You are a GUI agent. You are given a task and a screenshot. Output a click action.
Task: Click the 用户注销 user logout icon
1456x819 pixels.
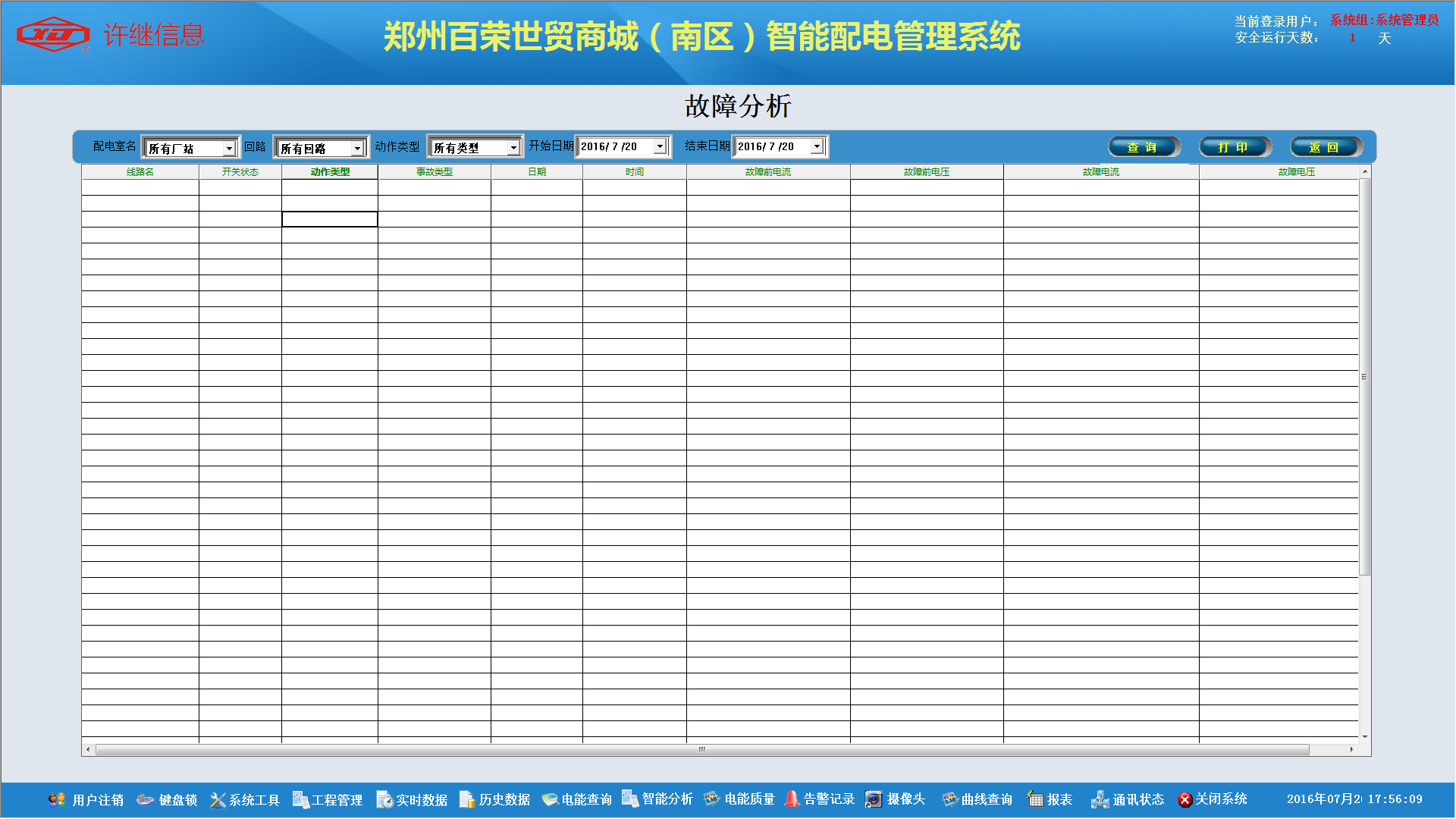[56, 799]
